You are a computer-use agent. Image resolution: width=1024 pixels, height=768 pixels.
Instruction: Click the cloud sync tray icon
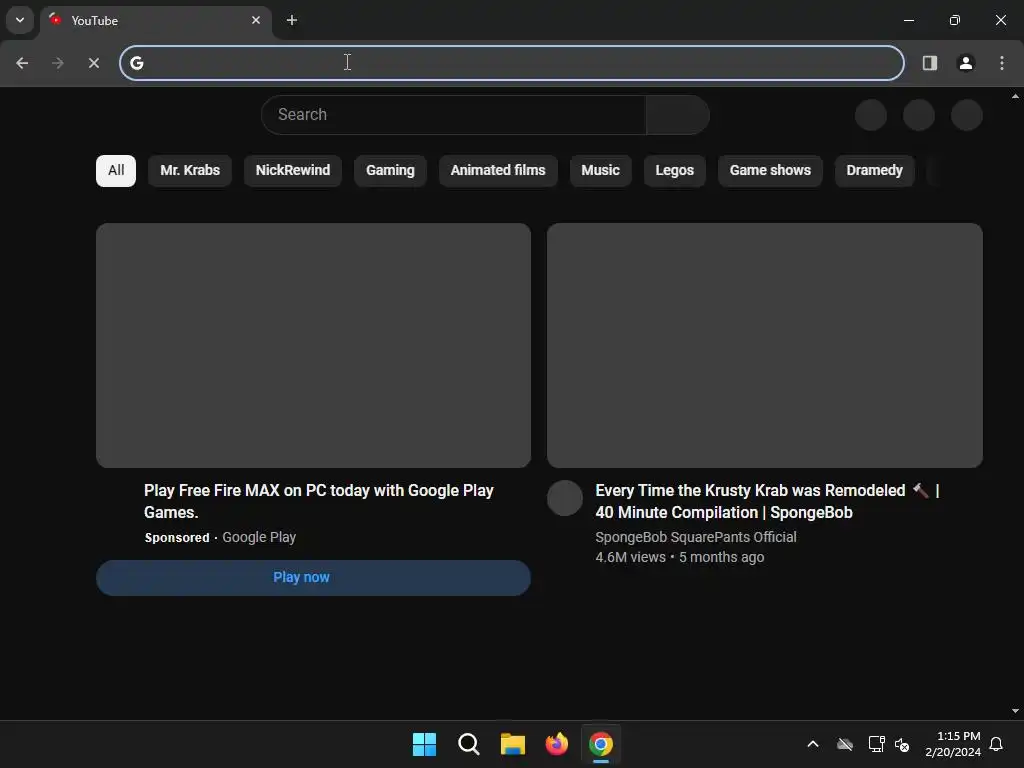(x=844, y=744)
